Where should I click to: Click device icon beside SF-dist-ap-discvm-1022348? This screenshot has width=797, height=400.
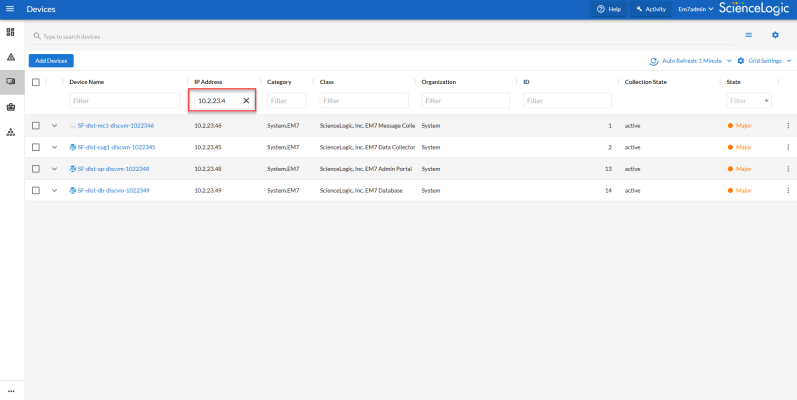73,169
